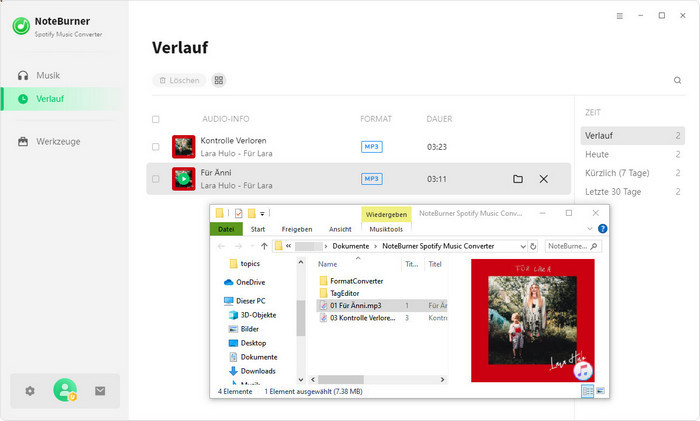Filter history by Kürzlich (7 Tage)

click(x=633, y=173)
